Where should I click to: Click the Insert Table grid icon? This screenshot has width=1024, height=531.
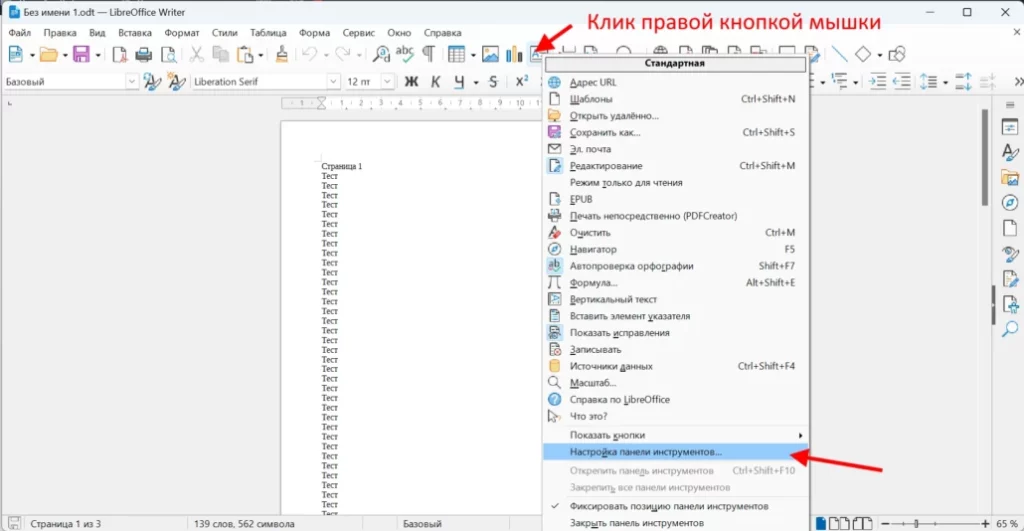point(456,54)
